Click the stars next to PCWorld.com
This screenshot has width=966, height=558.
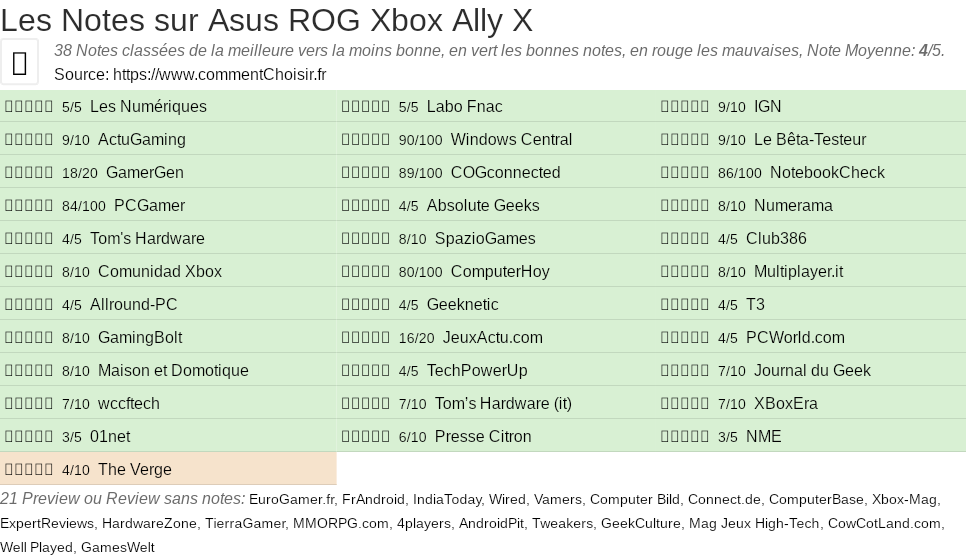tap(685, 338)
